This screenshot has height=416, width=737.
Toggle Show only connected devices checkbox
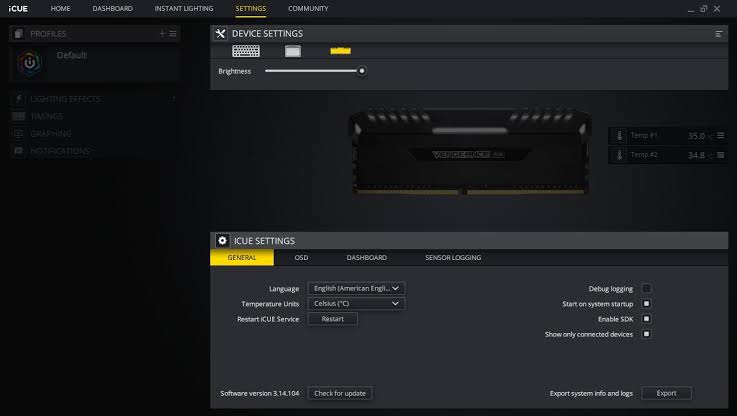tap(647, 334)
